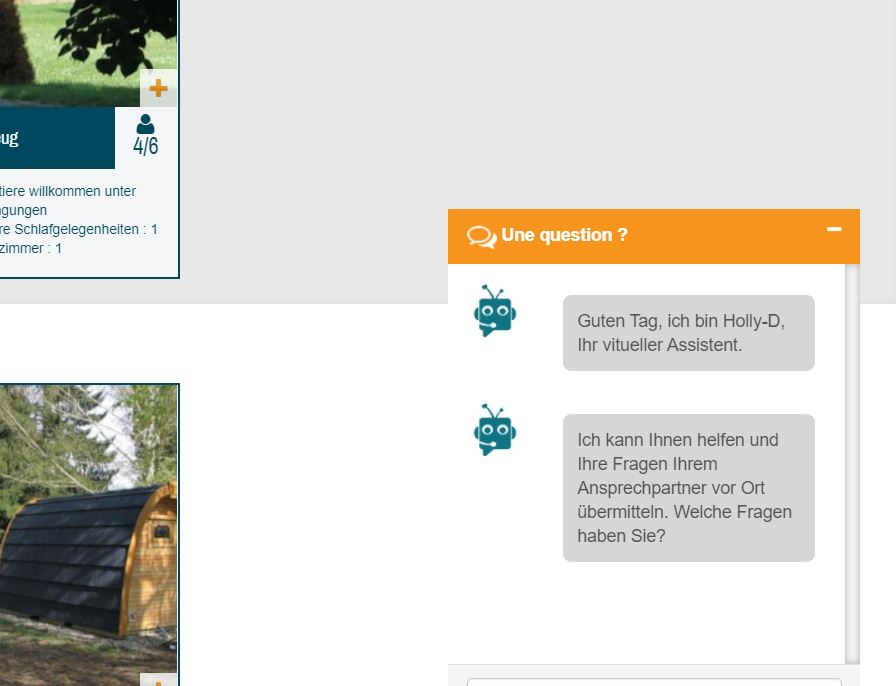Click the chat message input field
The width and height of the screenshot is (896, 686).
pos(654,681)
